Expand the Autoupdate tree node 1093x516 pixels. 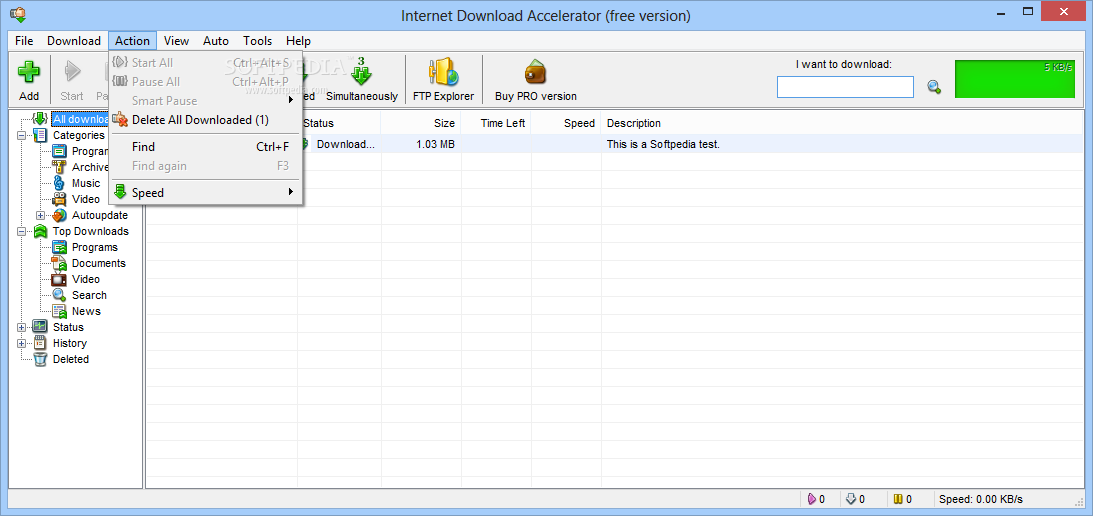coord(40,215)
